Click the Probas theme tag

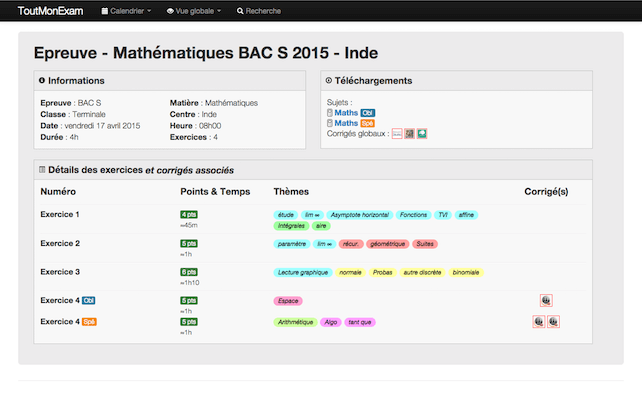383,272
